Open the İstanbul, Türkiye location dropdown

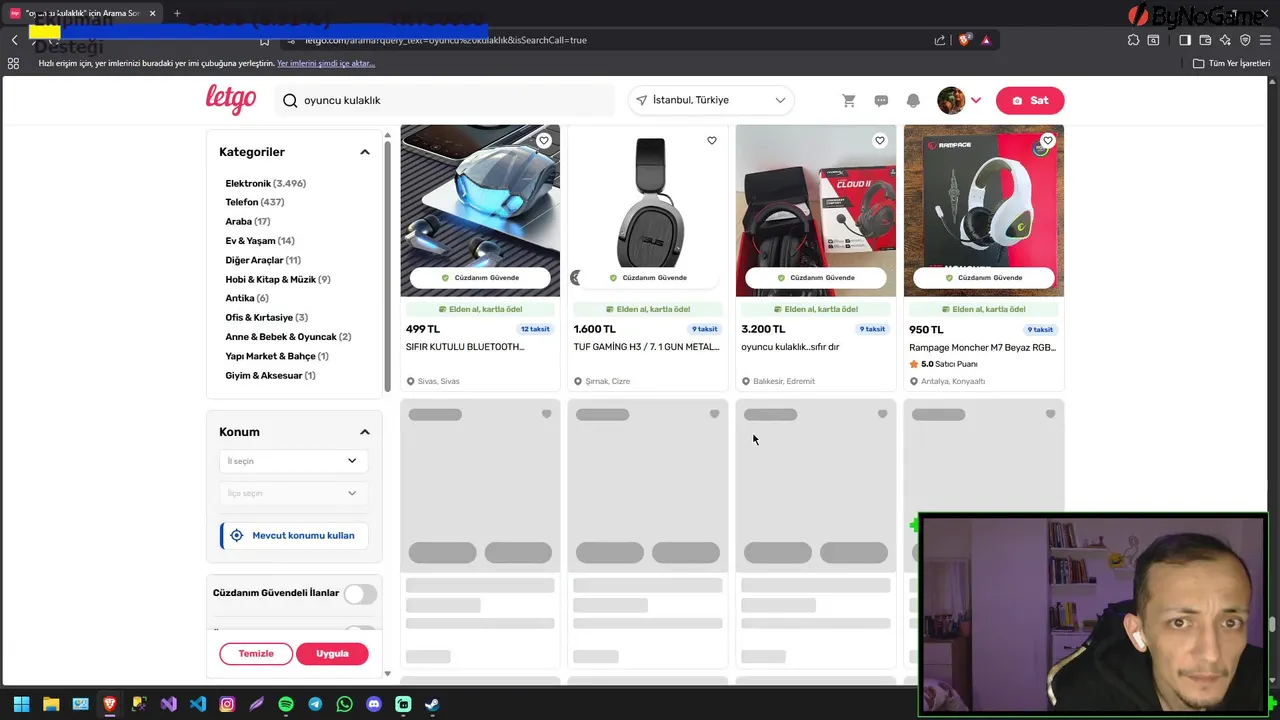pyautogui.click(x=711, y=100)
